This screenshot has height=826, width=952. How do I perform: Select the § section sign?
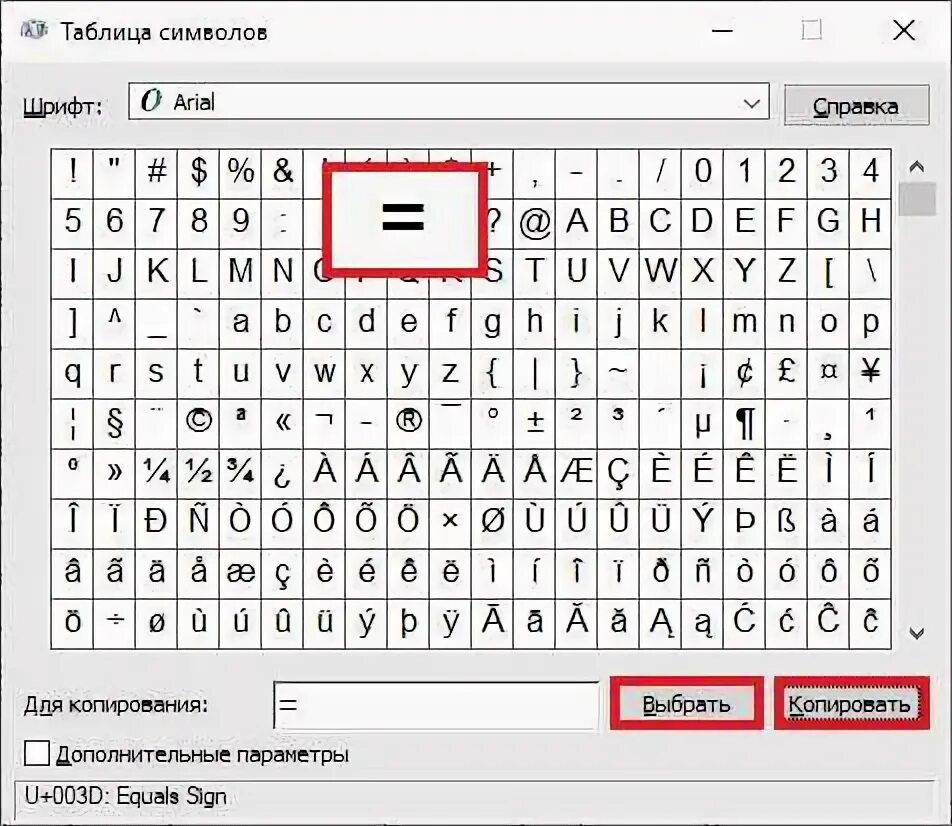click(x=114, y=424)
